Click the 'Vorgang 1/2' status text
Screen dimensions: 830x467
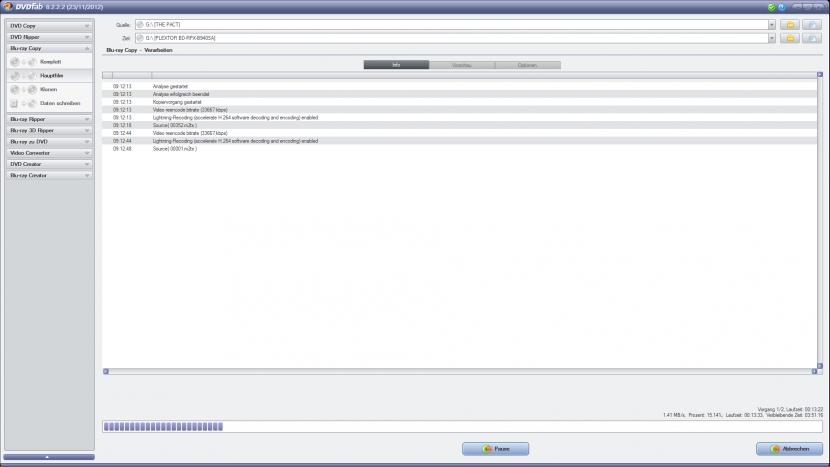(x=770, y=410)
